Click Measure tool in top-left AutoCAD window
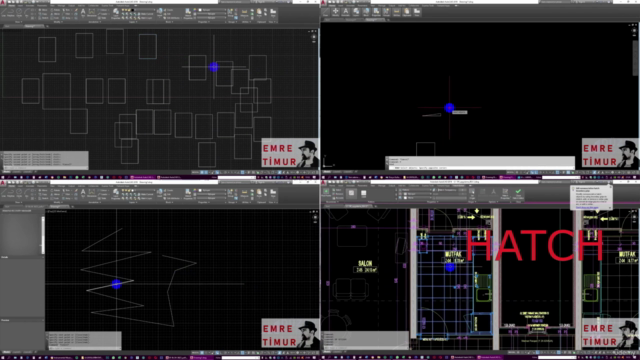Screen dimensions: 640x360 click(244, 13)
